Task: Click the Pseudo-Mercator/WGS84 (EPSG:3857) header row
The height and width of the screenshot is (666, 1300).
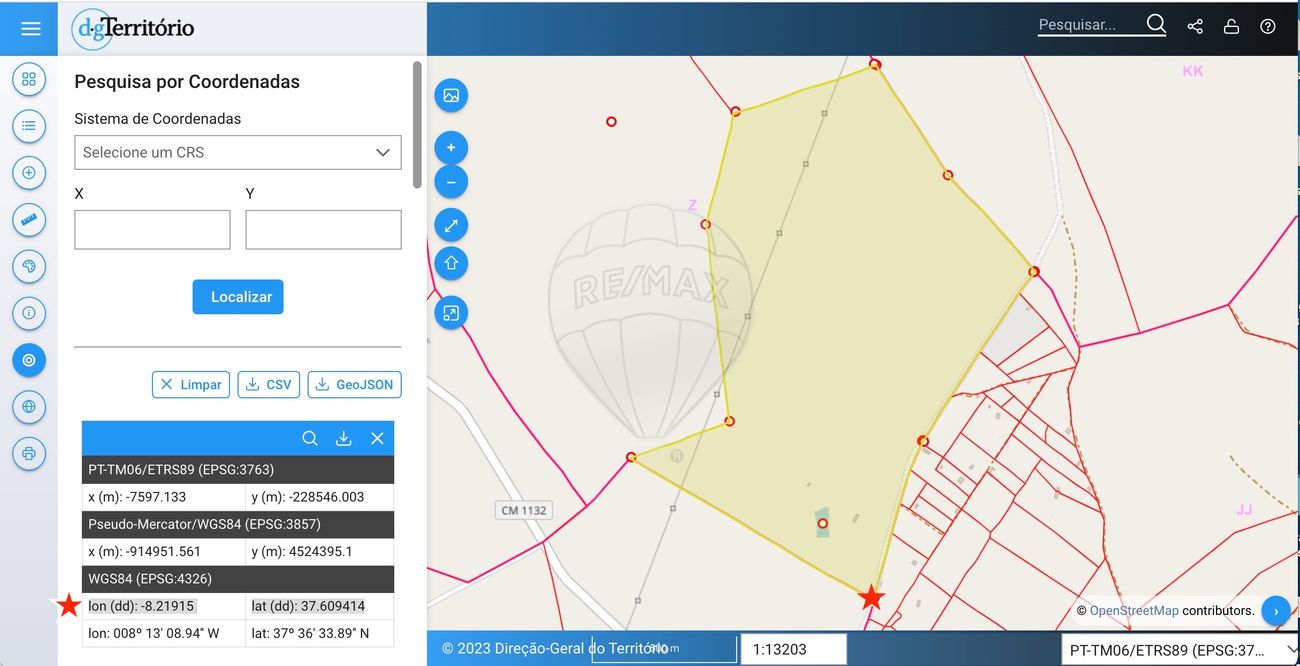Action: 238,524
